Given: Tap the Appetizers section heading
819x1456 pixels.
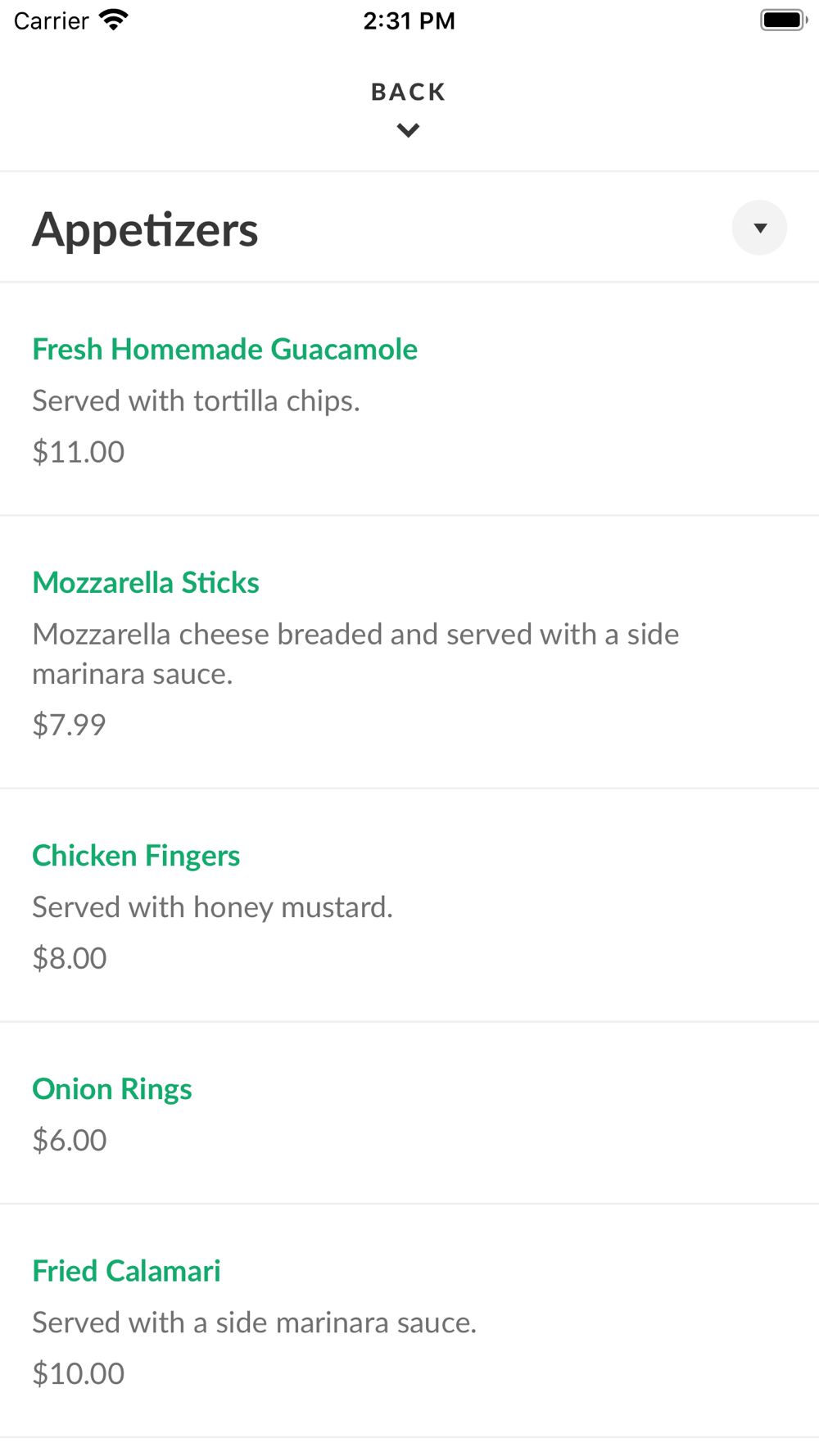Looking at the screenshot, I should coord(145,229).
